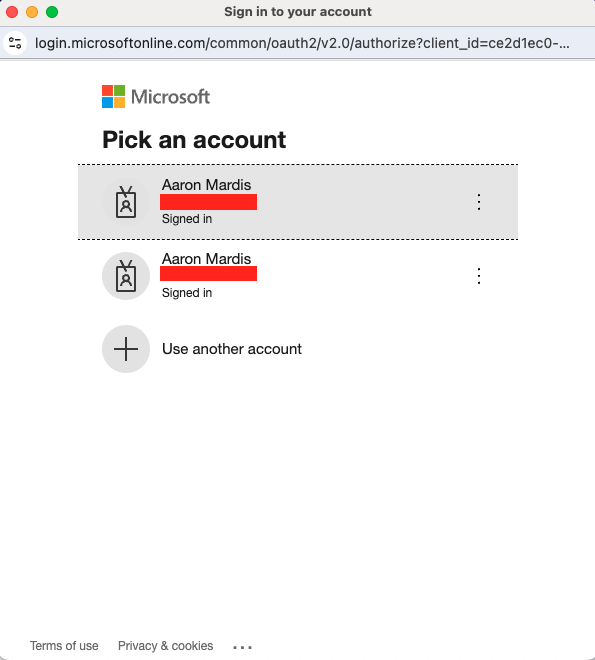Minimize the window with the yellow button
595x660 pixels.
point(32,12)
